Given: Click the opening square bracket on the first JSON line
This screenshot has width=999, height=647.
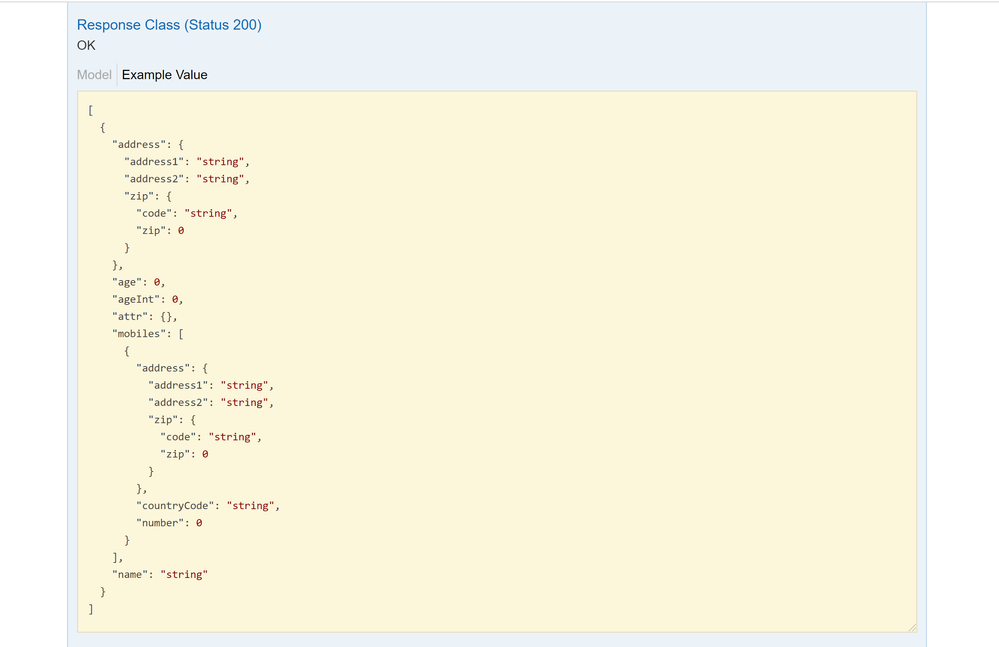Looking at the screenshot, I should point(91,110).
